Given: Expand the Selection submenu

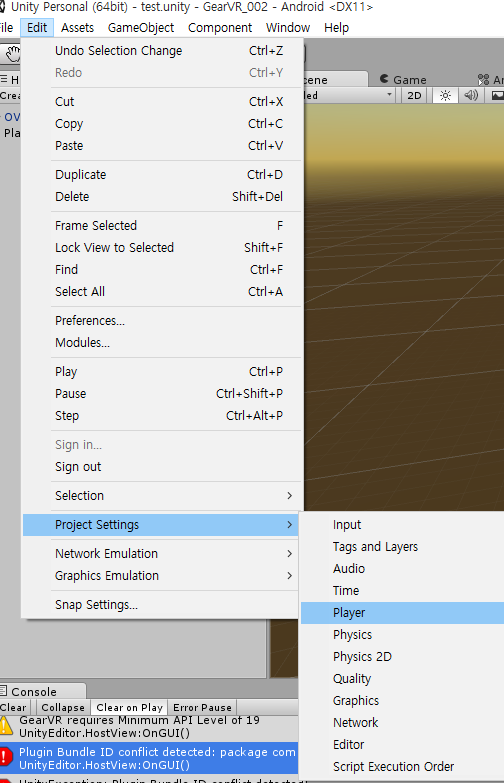Looking at the screenshot, I should click(x=162, y=495).
